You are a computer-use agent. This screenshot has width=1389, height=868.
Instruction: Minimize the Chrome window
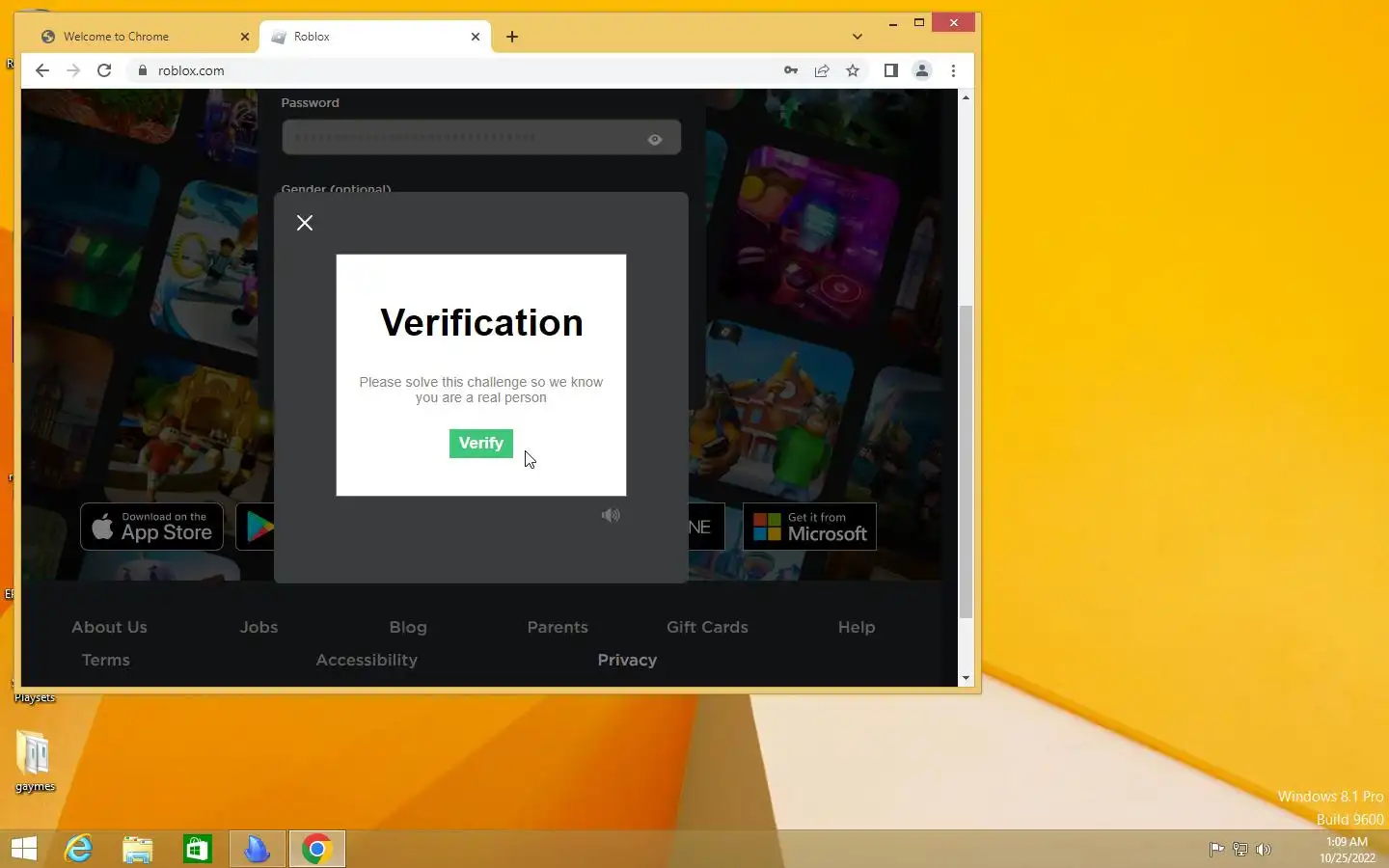893,23
